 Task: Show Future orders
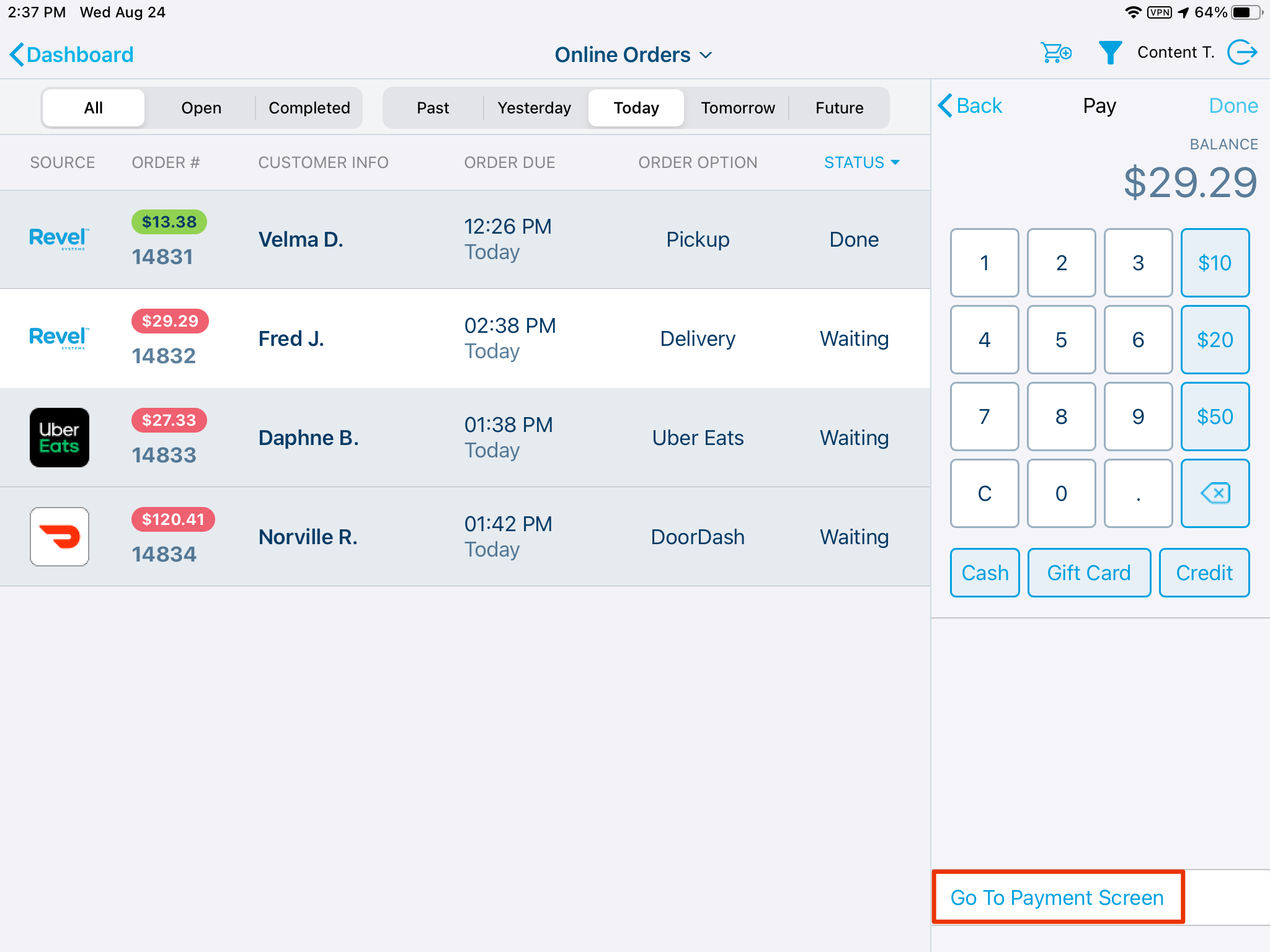[x=839, y=108]
